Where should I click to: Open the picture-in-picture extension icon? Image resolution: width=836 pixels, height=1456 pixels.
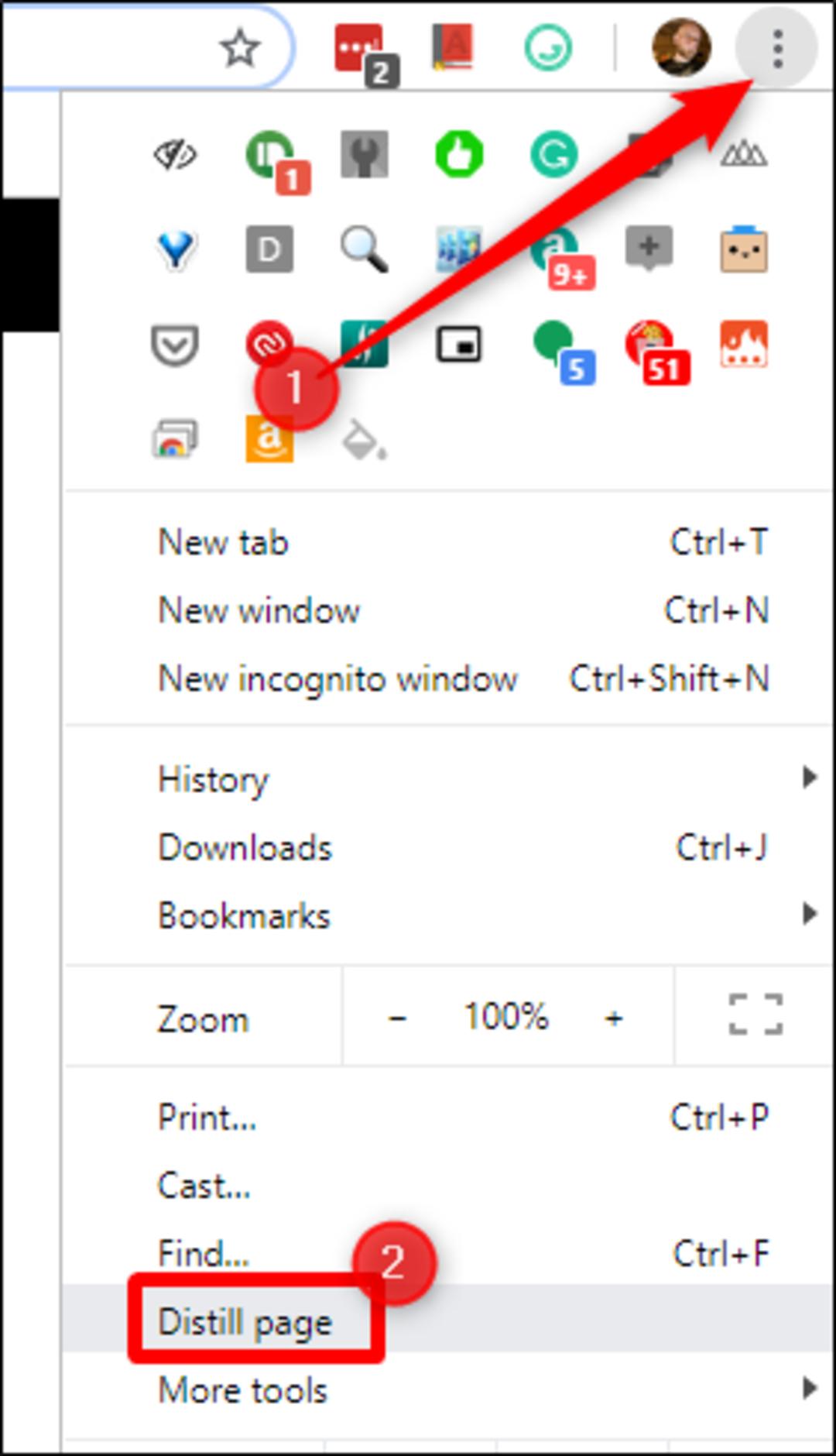pos(459,345)
